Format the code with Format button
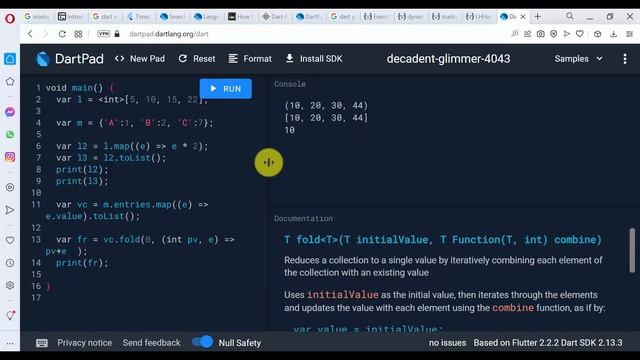 coord(250,59)
